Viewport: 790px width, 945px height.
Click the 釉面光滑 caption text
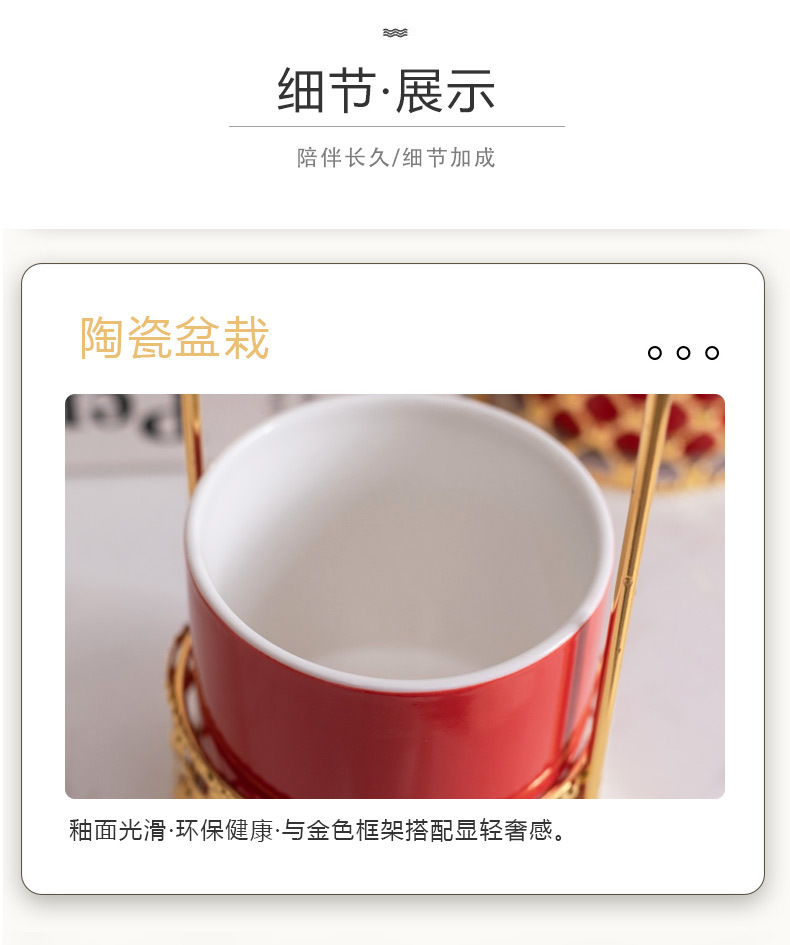click(x=118, y=830)
